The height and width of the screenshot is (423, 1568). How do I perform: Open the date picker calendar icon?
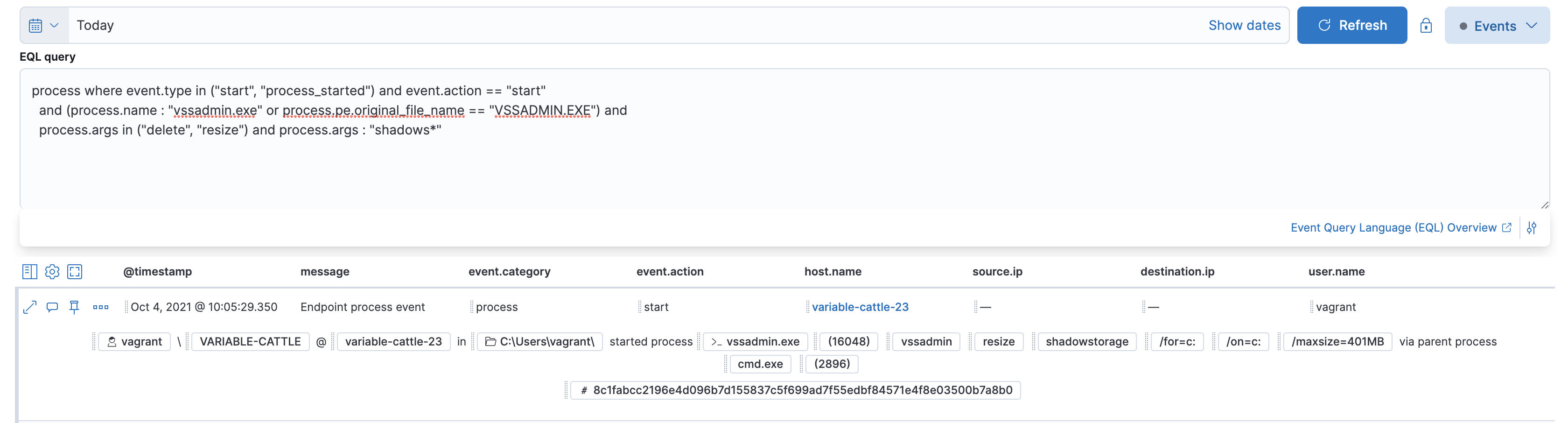point(35,25)
